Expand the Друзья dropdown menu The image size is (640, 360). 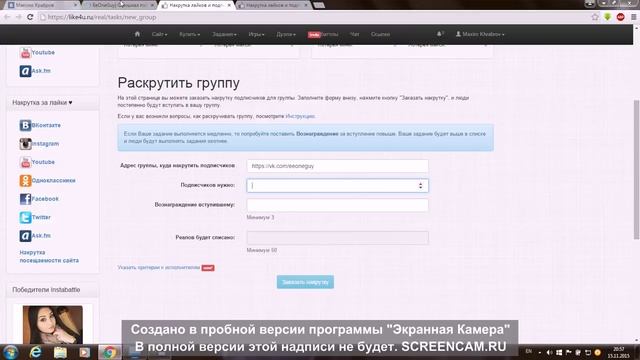pyautogui.click(x=286, y=34)
